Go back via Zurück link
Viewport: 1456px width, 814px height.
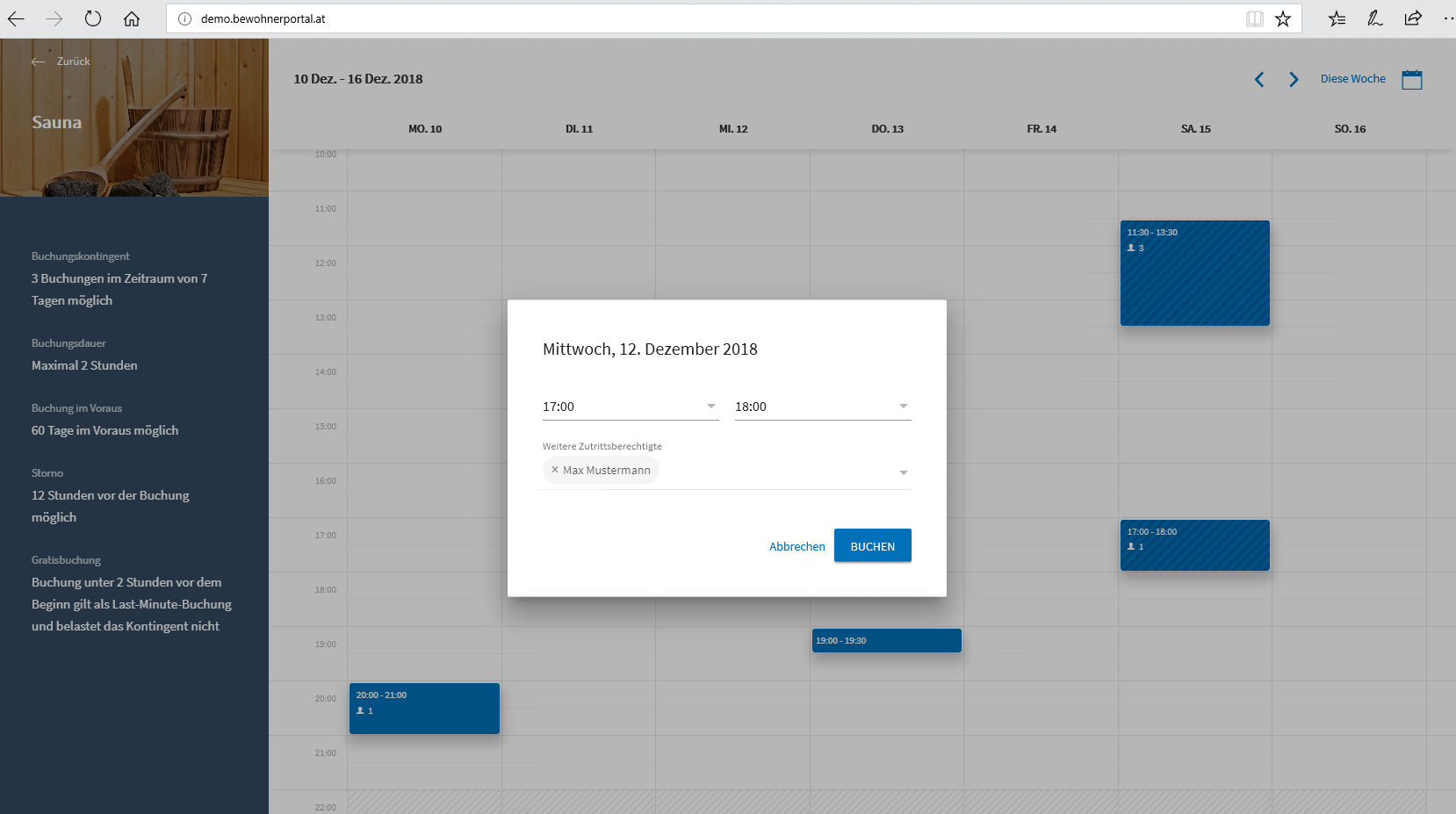click(61, 61)
